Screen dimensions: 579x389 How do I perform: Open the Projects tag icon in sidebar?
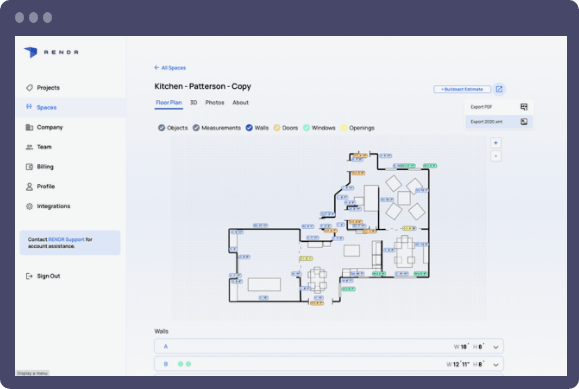(x=29, y=88)
